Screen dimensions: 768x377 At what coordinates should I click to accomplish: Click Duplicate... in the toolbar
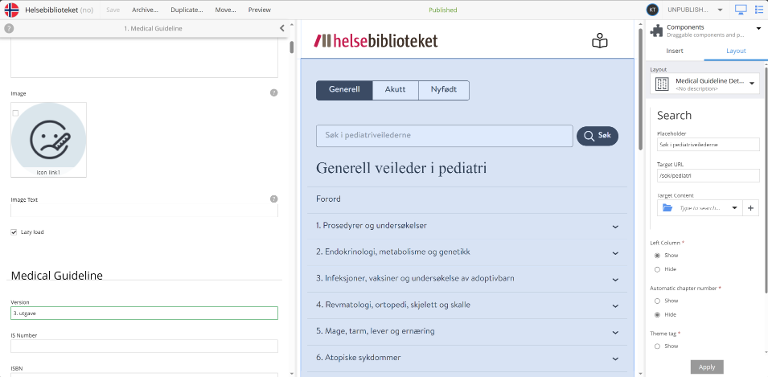pyautogui.click(x=187, y=10)
